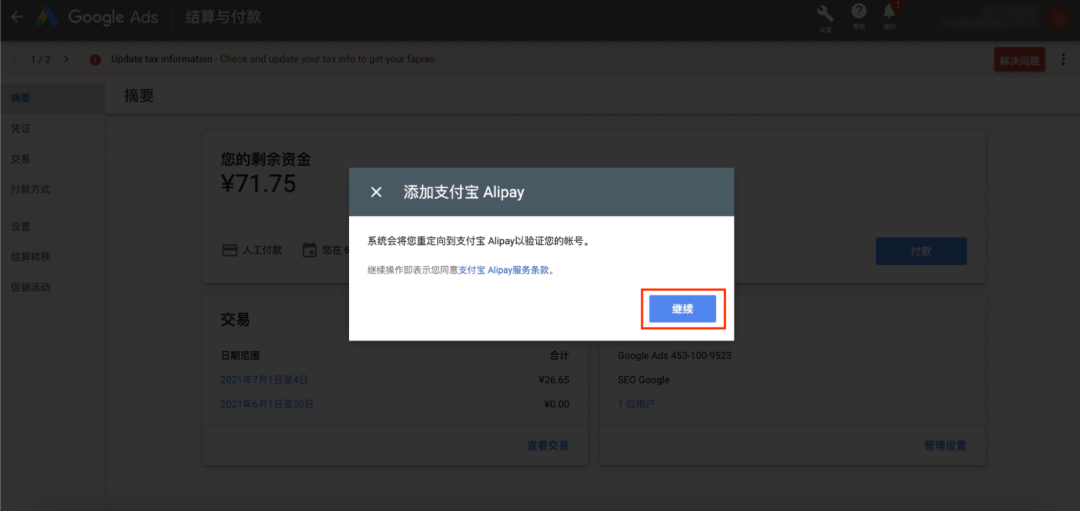This screenshot has height=511, width=1080.
Task: Select 交易 in the sidebar
Action: (21, 159)
